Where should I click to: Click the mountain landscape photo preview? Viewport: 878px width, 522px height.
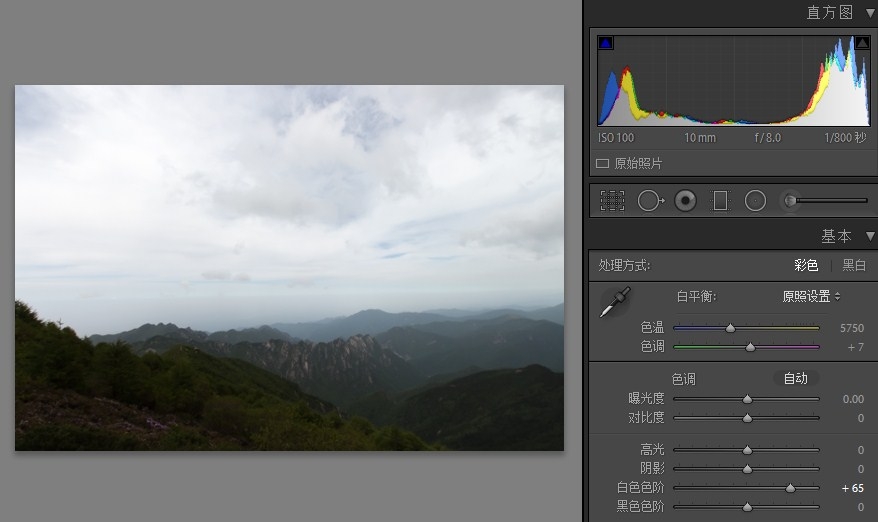tap(289, 267)
